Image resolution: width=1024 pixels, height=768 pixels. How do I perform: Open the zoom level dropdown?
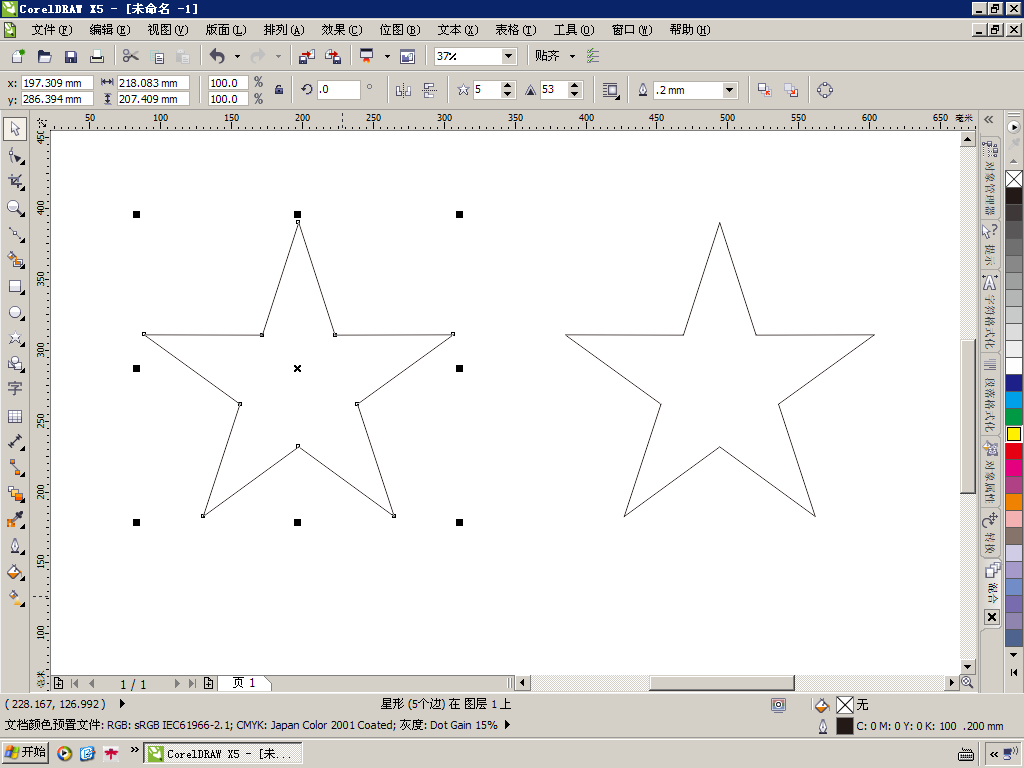click(509, 56)
